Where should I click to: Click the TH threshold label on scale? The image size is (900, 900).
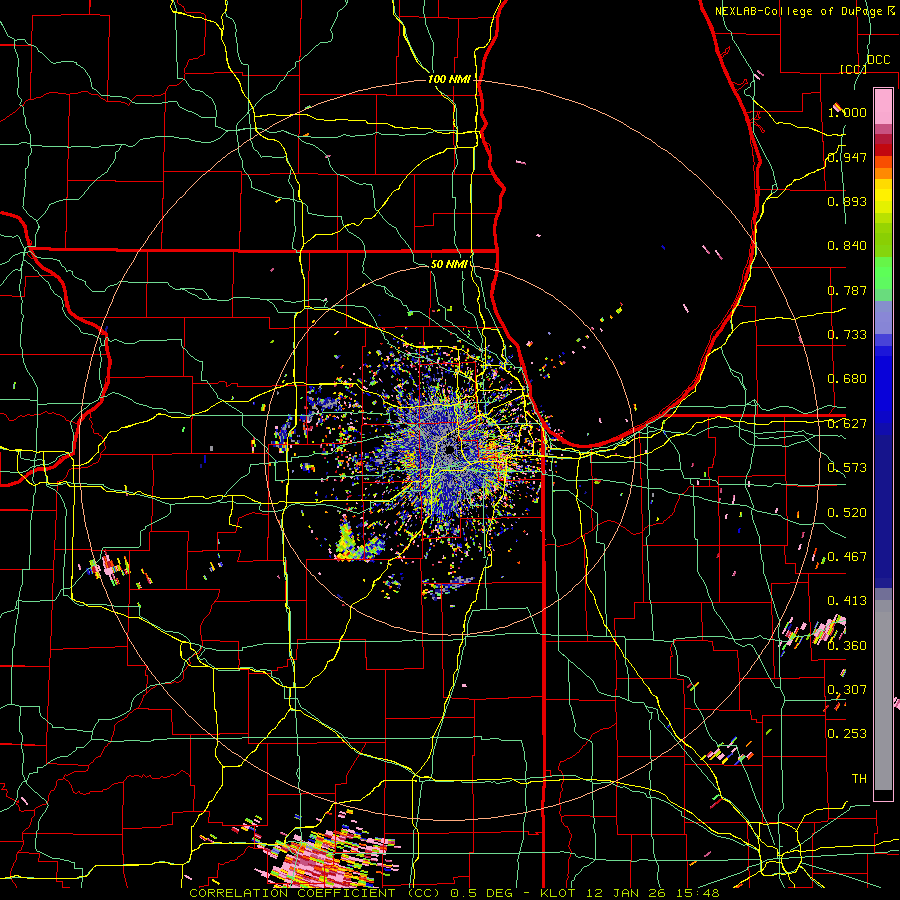pyautogui.click(x=859, y=778)
